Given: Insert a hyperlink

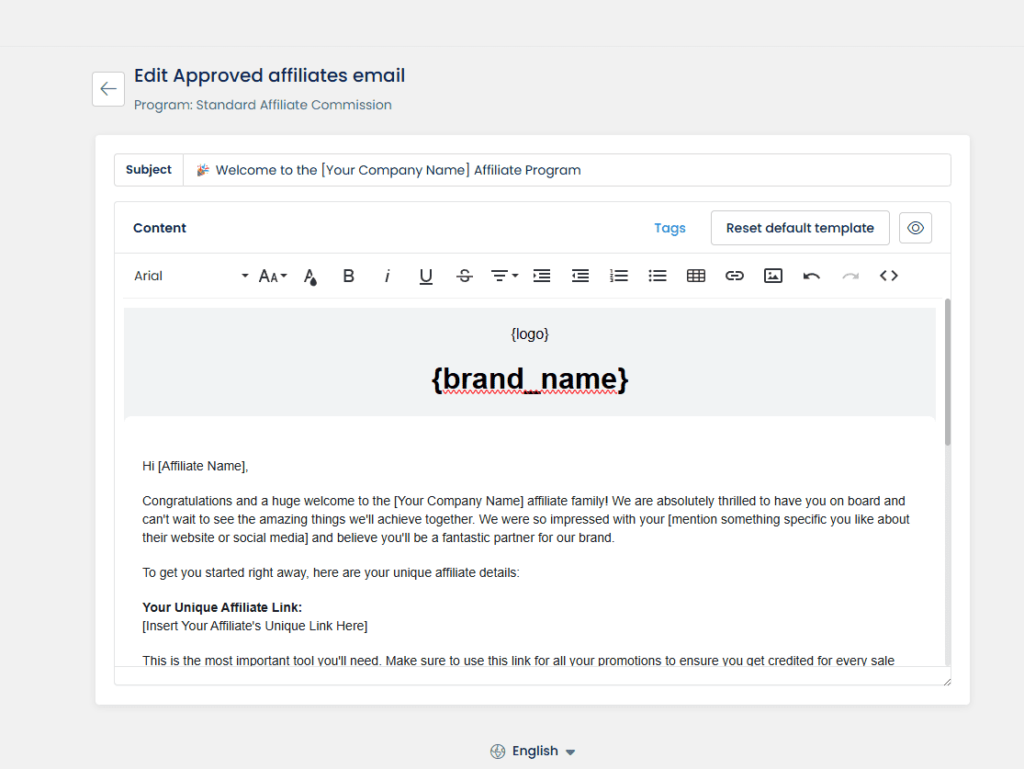Looking at the screenshot, I should [x=734, y=276].
